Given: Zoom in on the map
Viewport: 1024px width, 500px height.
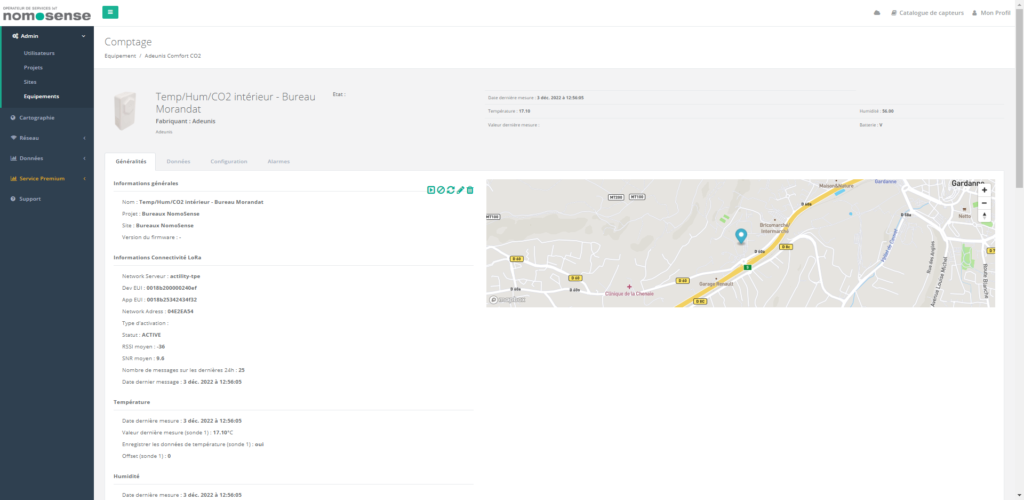Looking at the screenshot, I should pos(984,190).
